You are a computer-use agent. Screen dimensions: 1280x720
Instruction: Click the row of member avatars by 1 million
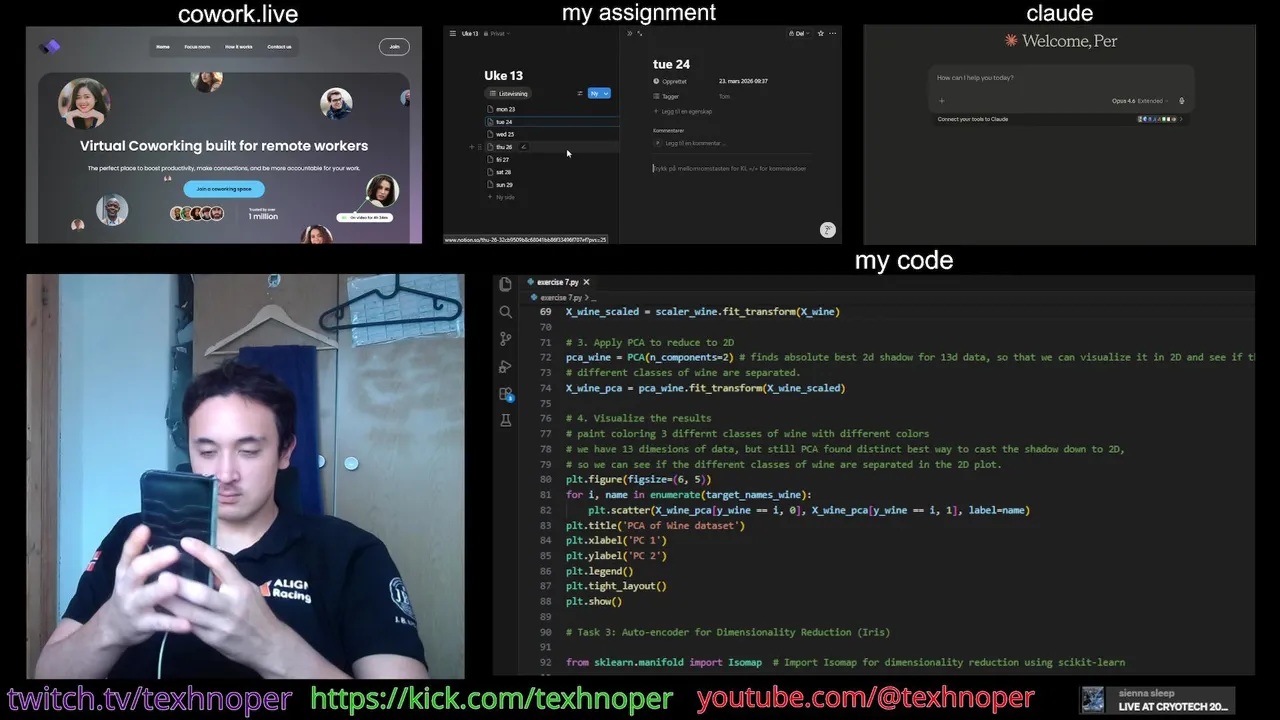pos(196,213)
